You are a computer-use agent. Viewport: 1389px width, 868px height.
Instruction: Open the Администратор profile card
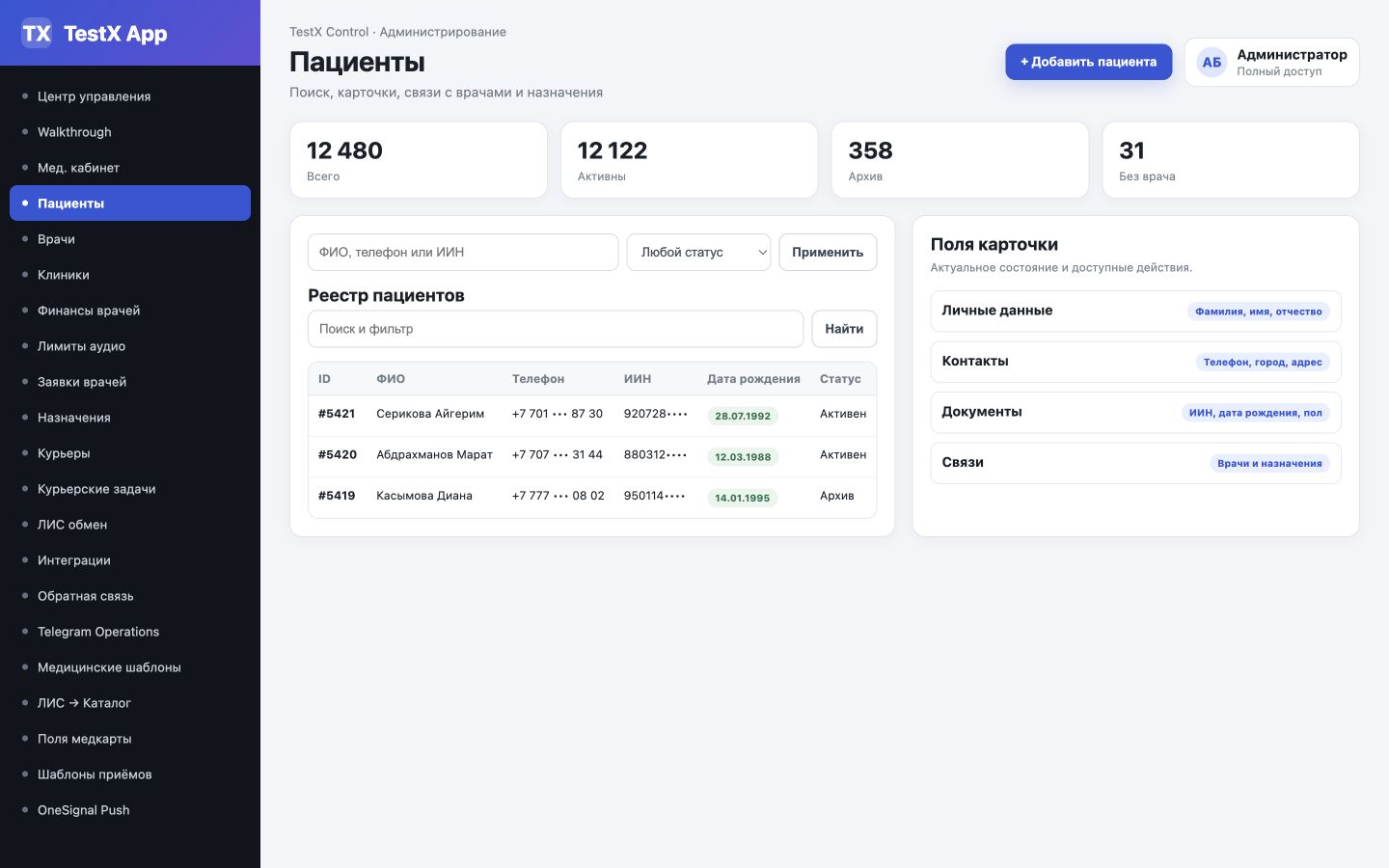pyautogui.click(x=1272, y=63)
